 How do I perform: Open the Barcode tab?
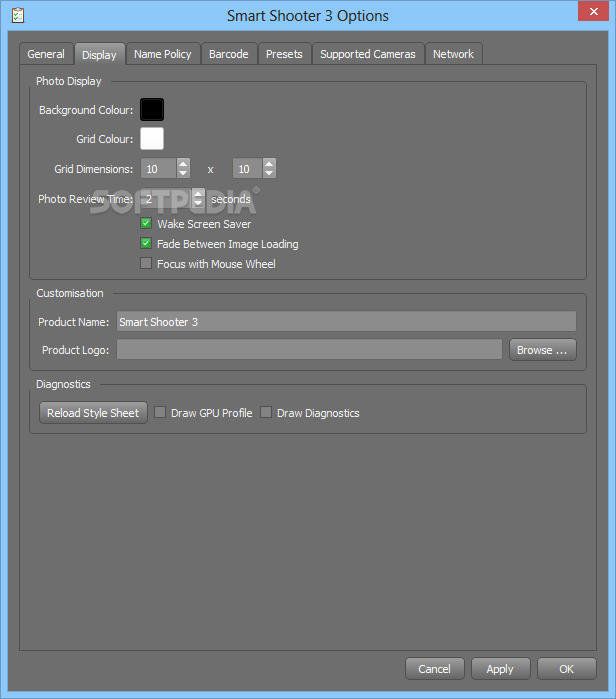pos(229,54)
